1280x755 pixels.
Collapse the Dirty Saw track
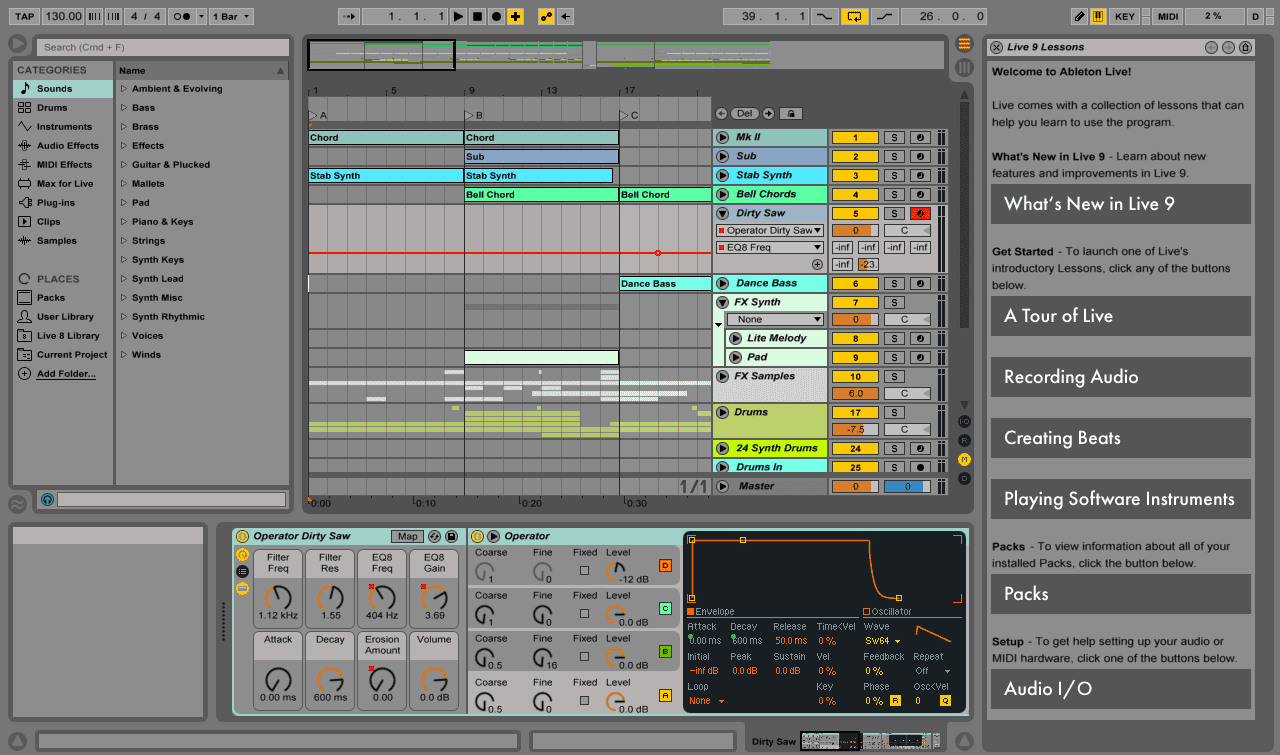pyautogui.click(x=722, y=213)
